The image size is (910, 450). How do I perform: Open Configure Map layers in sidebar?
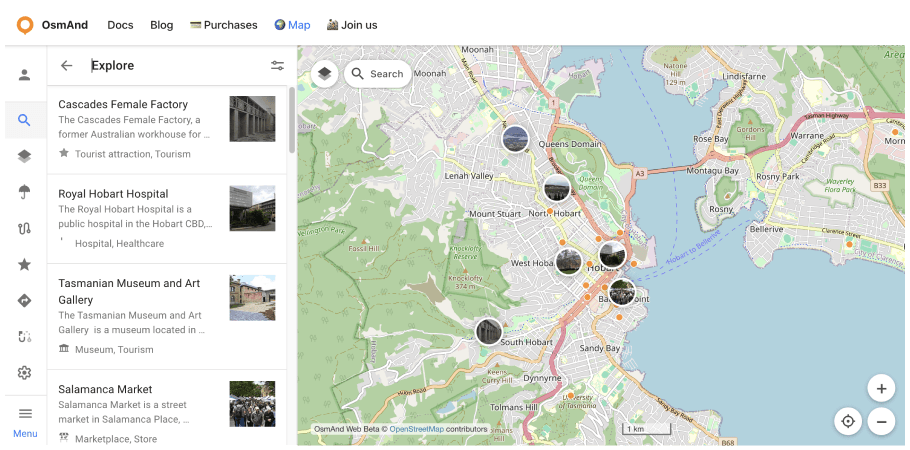click(x=25, y=156)
